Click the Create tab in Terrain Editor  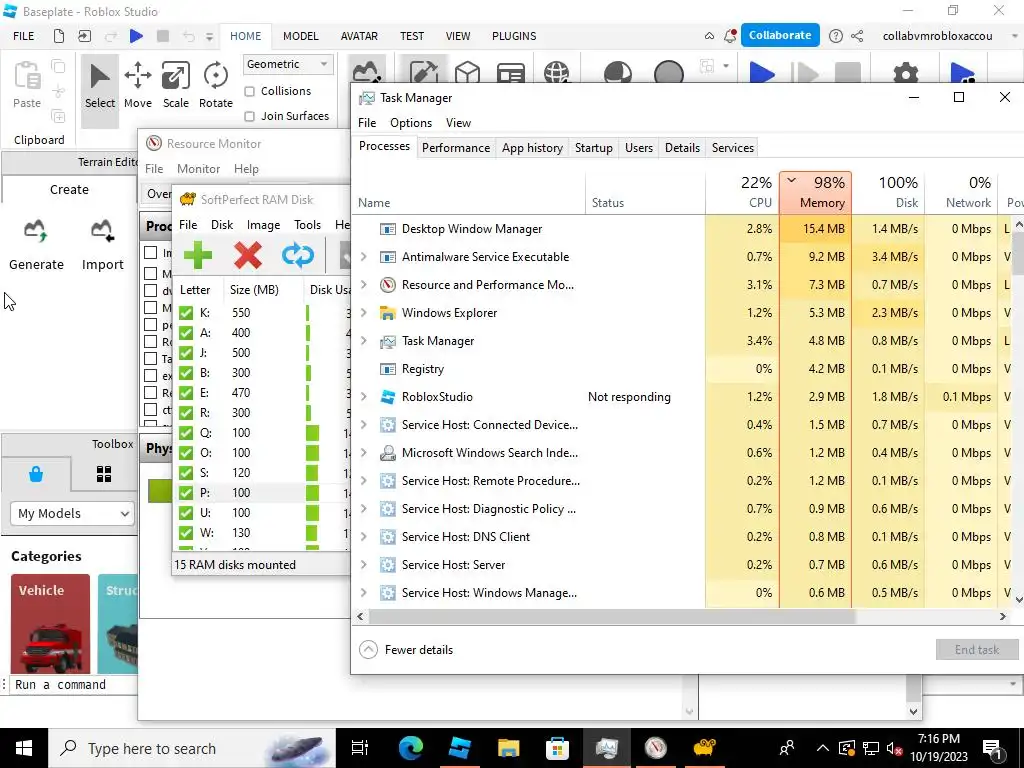point(69,189)
